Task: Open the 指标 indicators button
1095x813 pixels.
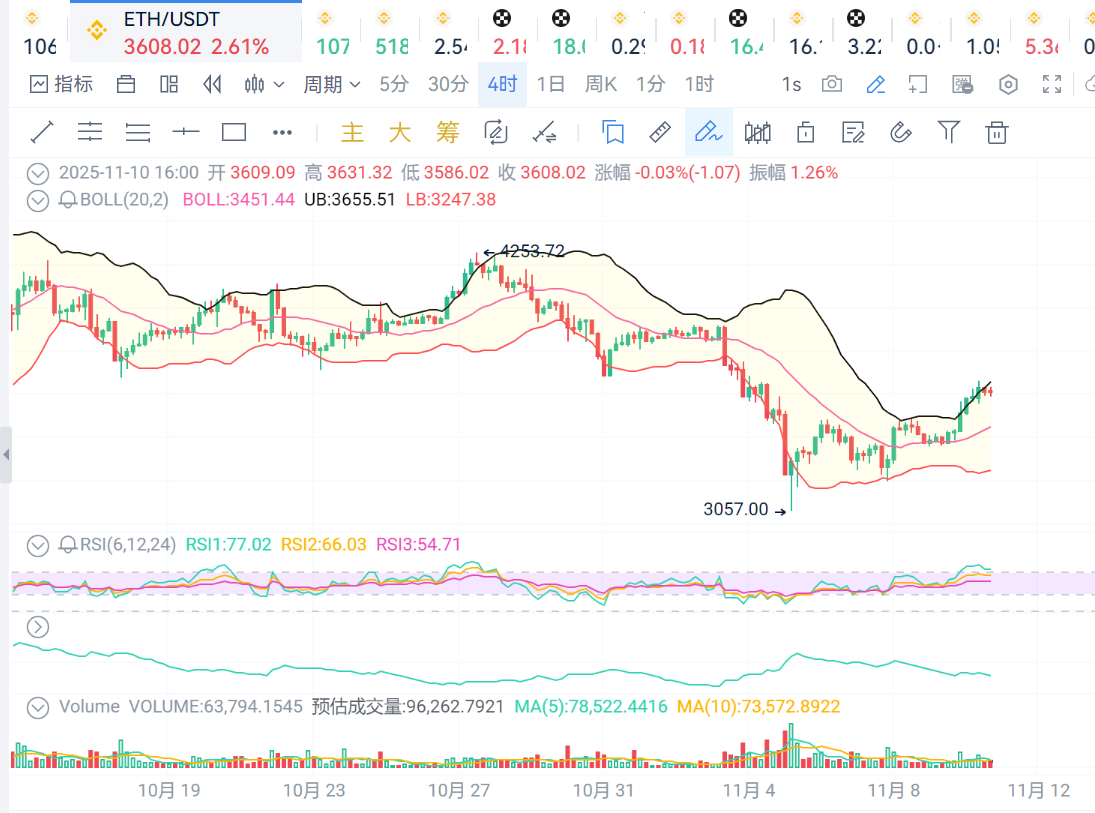Action: click(62, 85)
